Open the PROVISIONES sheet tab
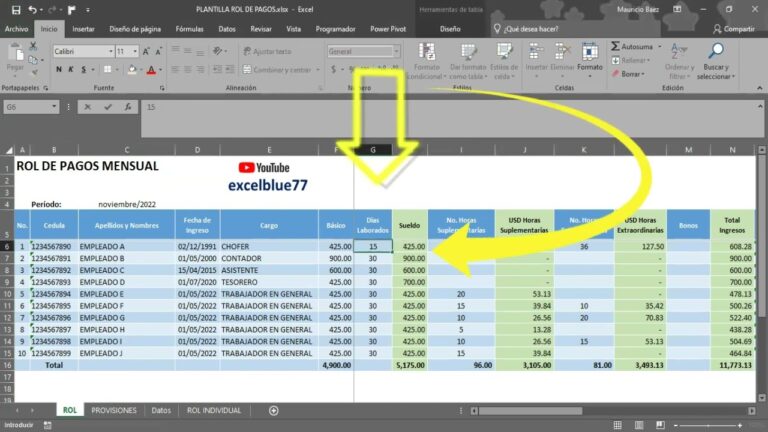The height and width of the screenshot is (432, 768). pos(114,410)
